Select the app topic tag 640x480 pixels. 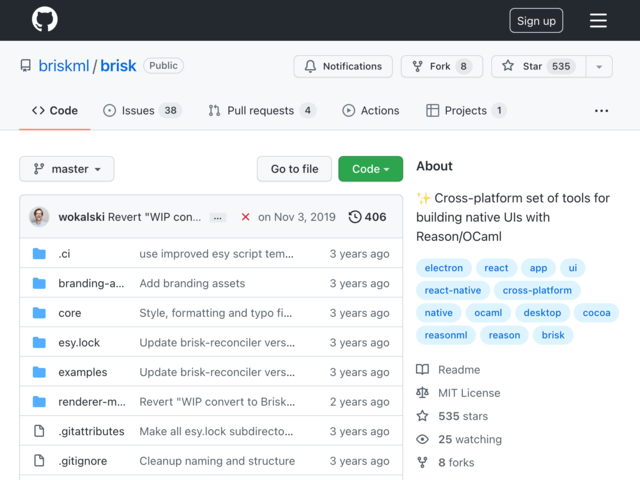[538, 268]
